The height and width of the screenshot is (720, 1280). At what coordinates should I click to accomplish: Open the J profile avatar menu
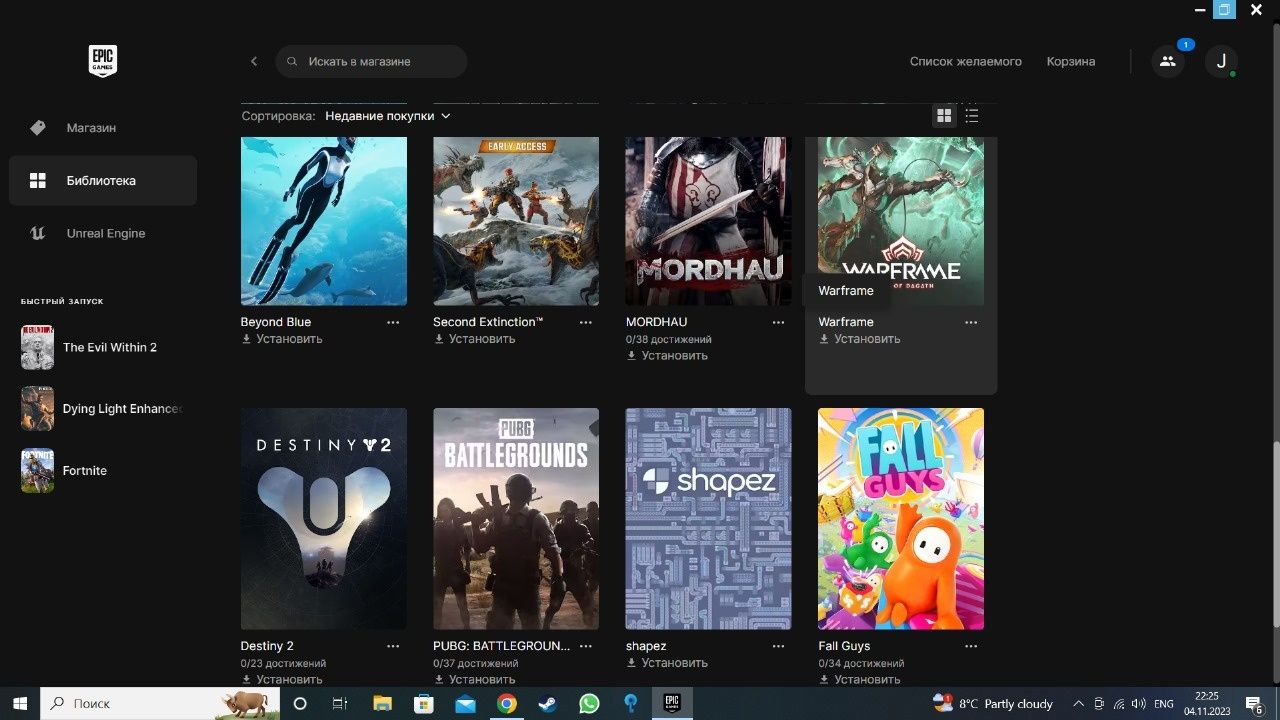tap(1221, 61)
